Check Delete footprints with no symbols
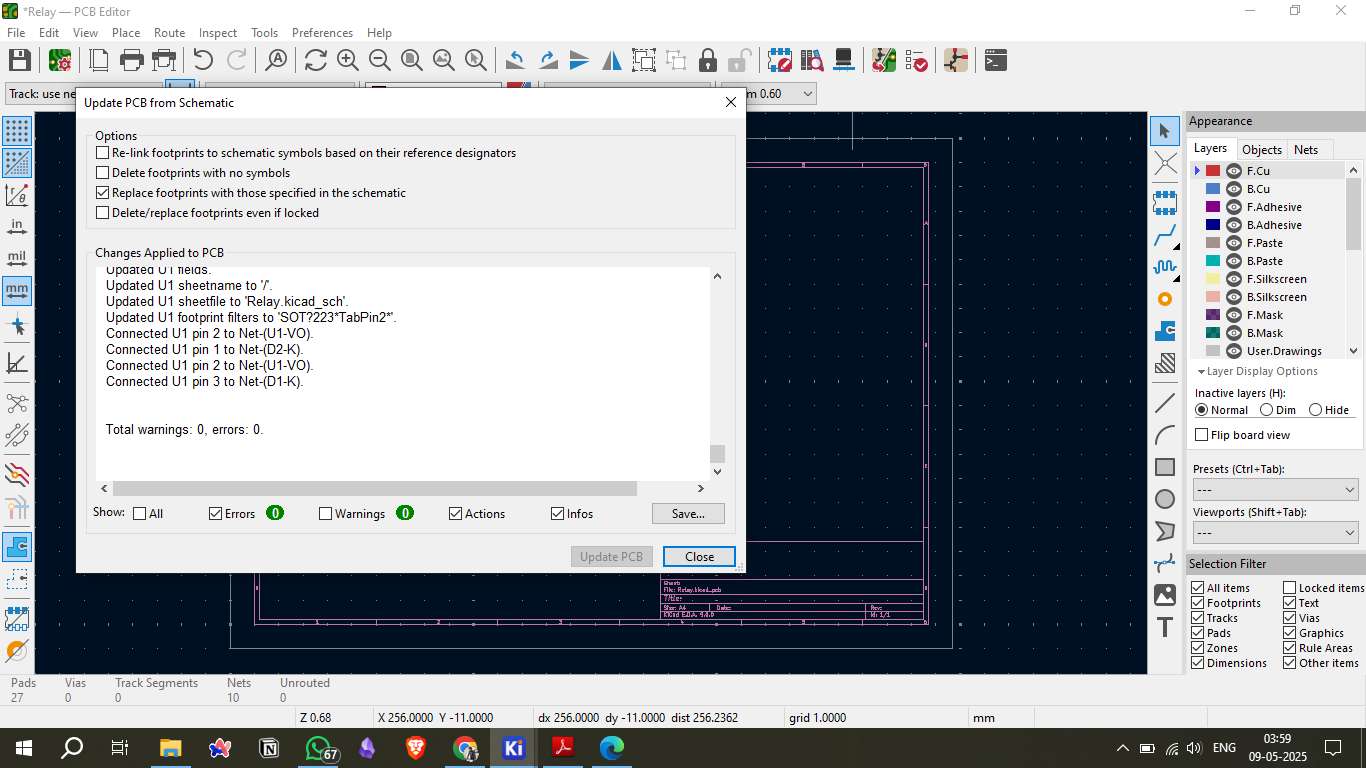The height and width of the screenshot is (768, 1366). point(102,173)
